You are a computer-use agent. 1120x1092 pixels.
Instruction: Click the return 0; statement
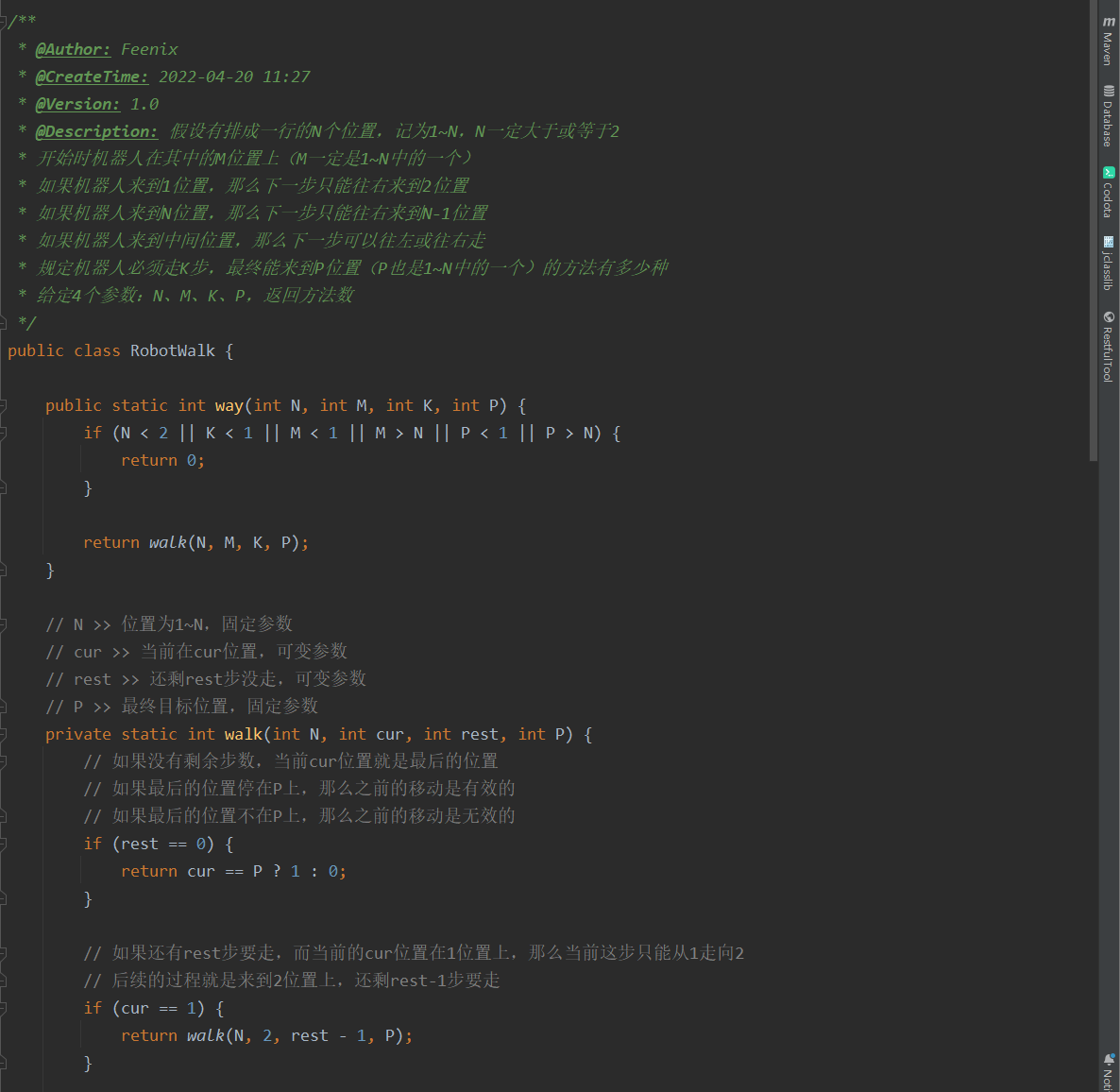162,460
